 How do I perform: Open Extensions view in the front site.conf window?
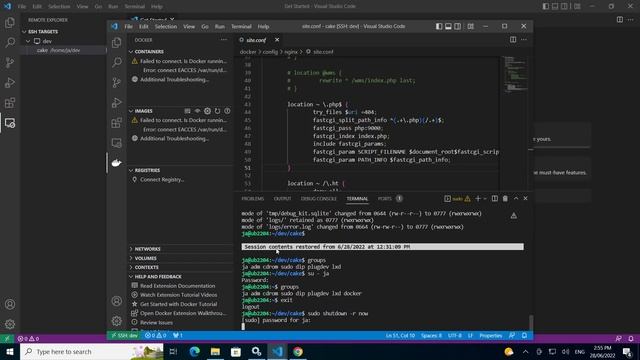pyautogui.click(x=117, y=122)
